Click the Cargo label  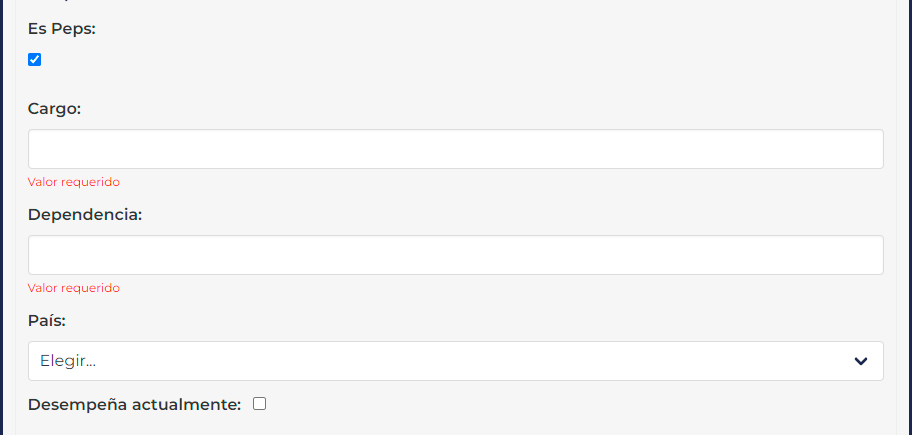[54, 108]
